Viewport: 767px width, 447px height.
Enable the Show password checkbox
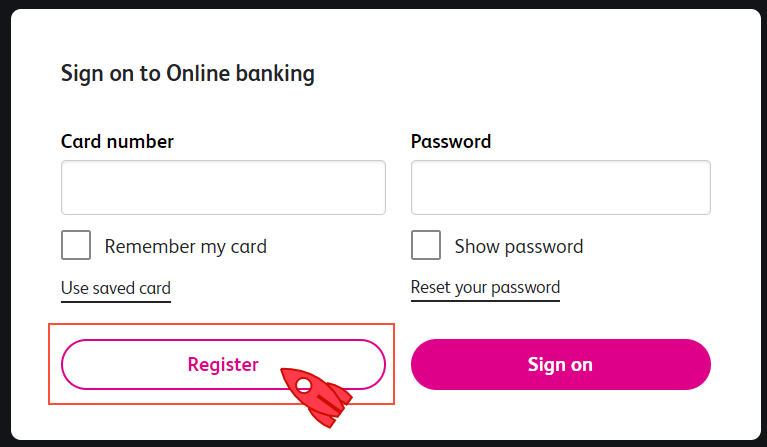click(x=426, y=246)
